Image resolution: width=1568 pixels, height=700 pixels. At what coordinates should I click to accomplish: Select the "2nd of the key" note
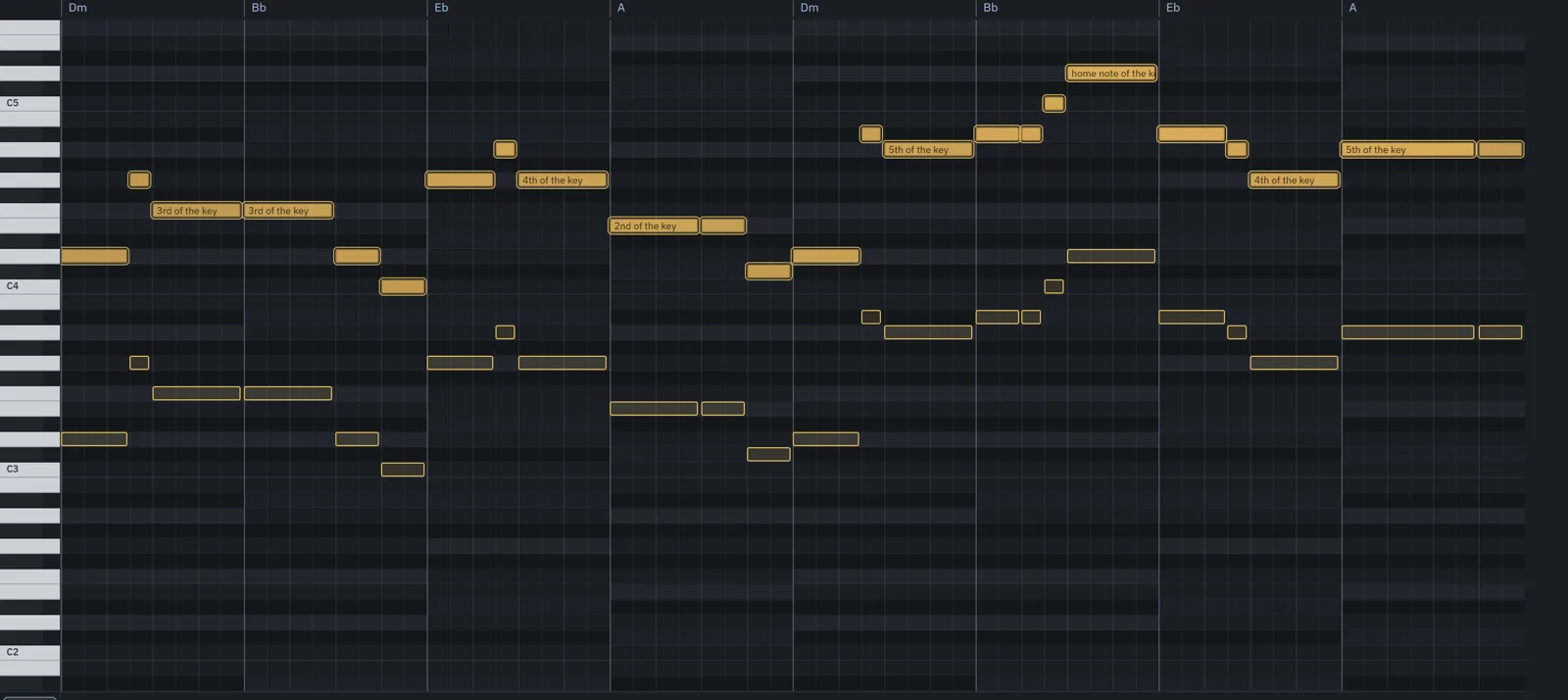pos(654,225)
